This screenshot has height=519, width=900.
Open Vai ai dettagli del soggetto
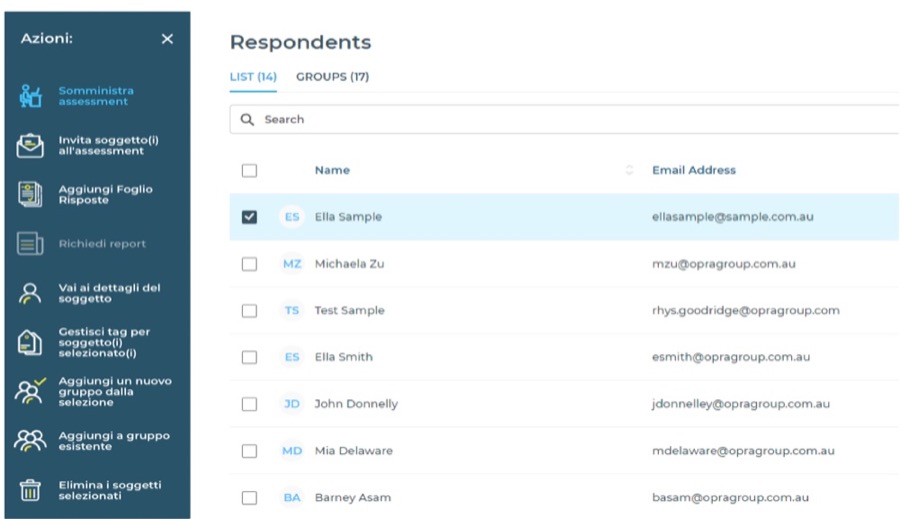point(109,293)
